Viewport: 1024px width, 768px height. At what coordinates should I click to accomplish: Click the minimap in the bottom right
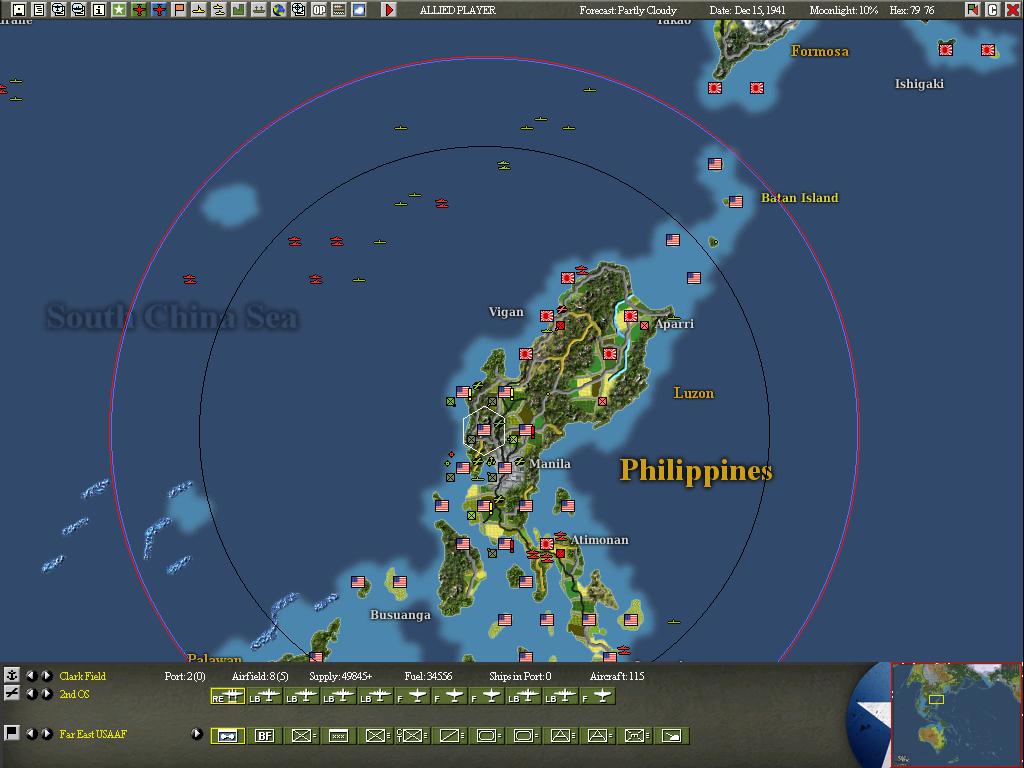point(957,714)
